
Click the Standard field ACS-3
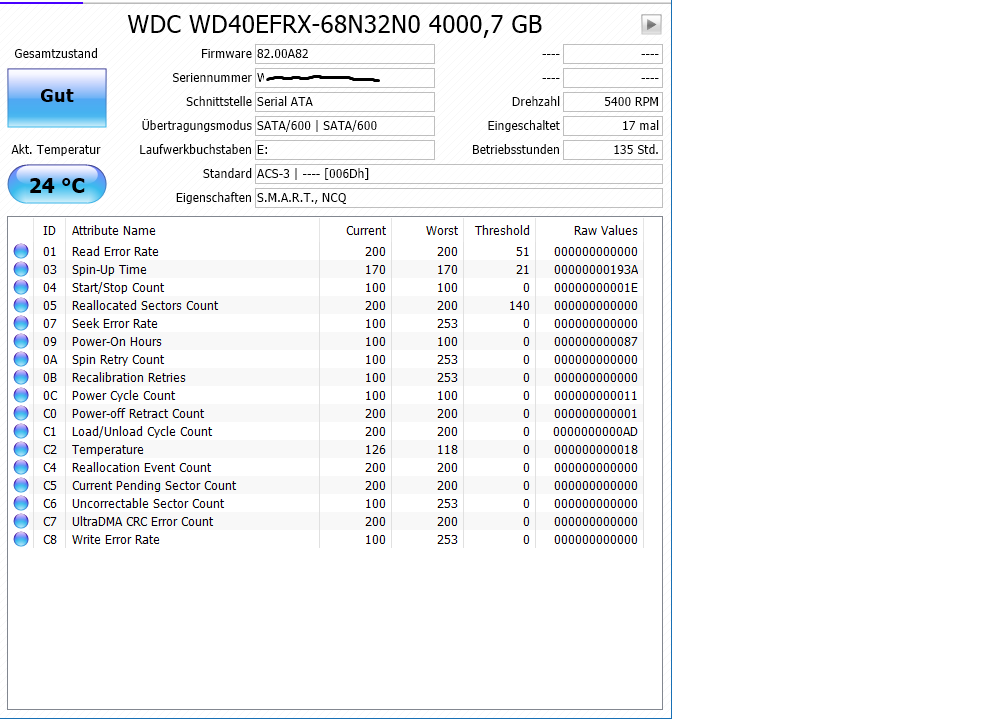click(458, 174)
